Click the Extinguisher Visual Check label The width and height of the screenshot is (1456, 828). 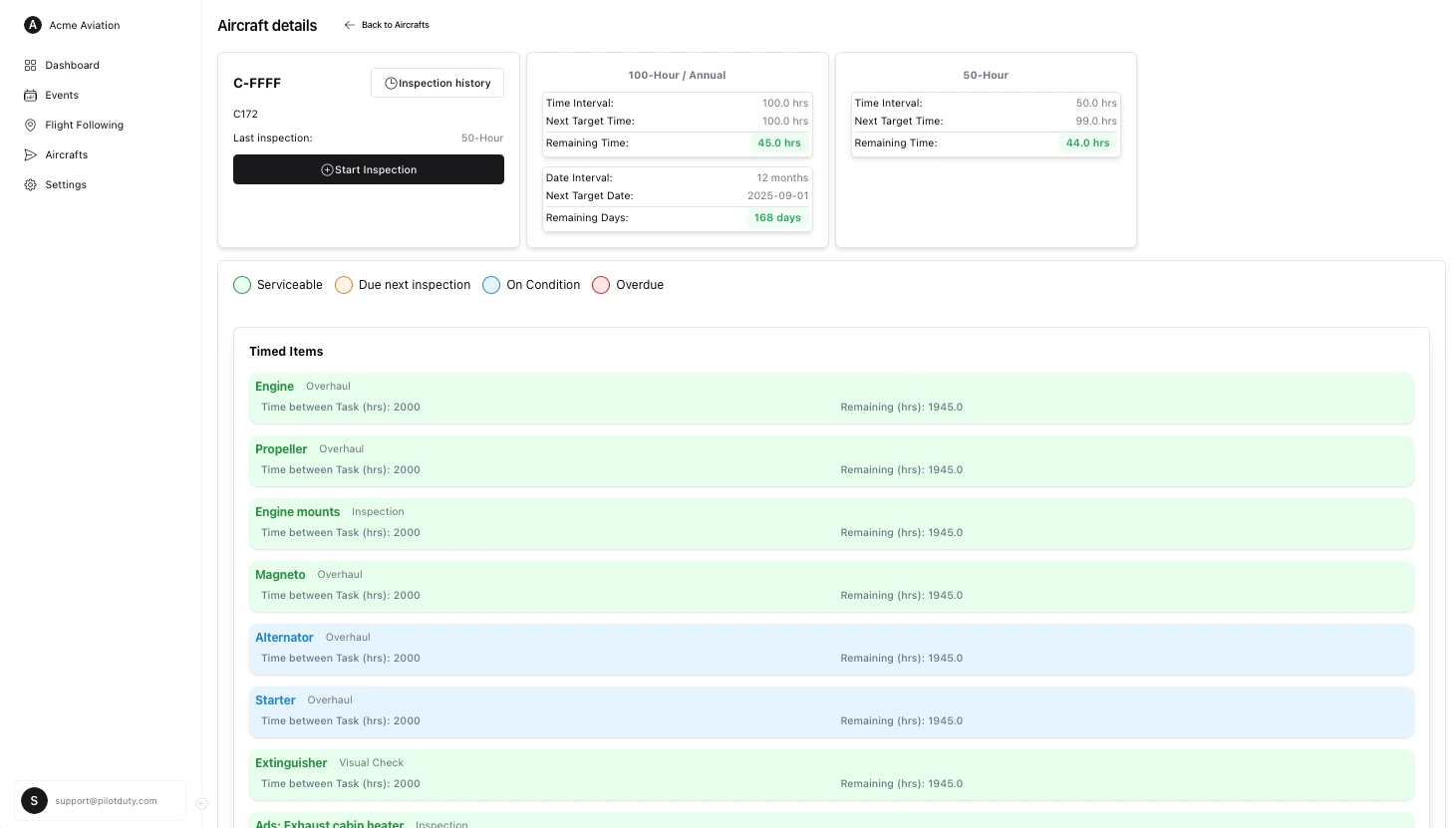point(371,763)
